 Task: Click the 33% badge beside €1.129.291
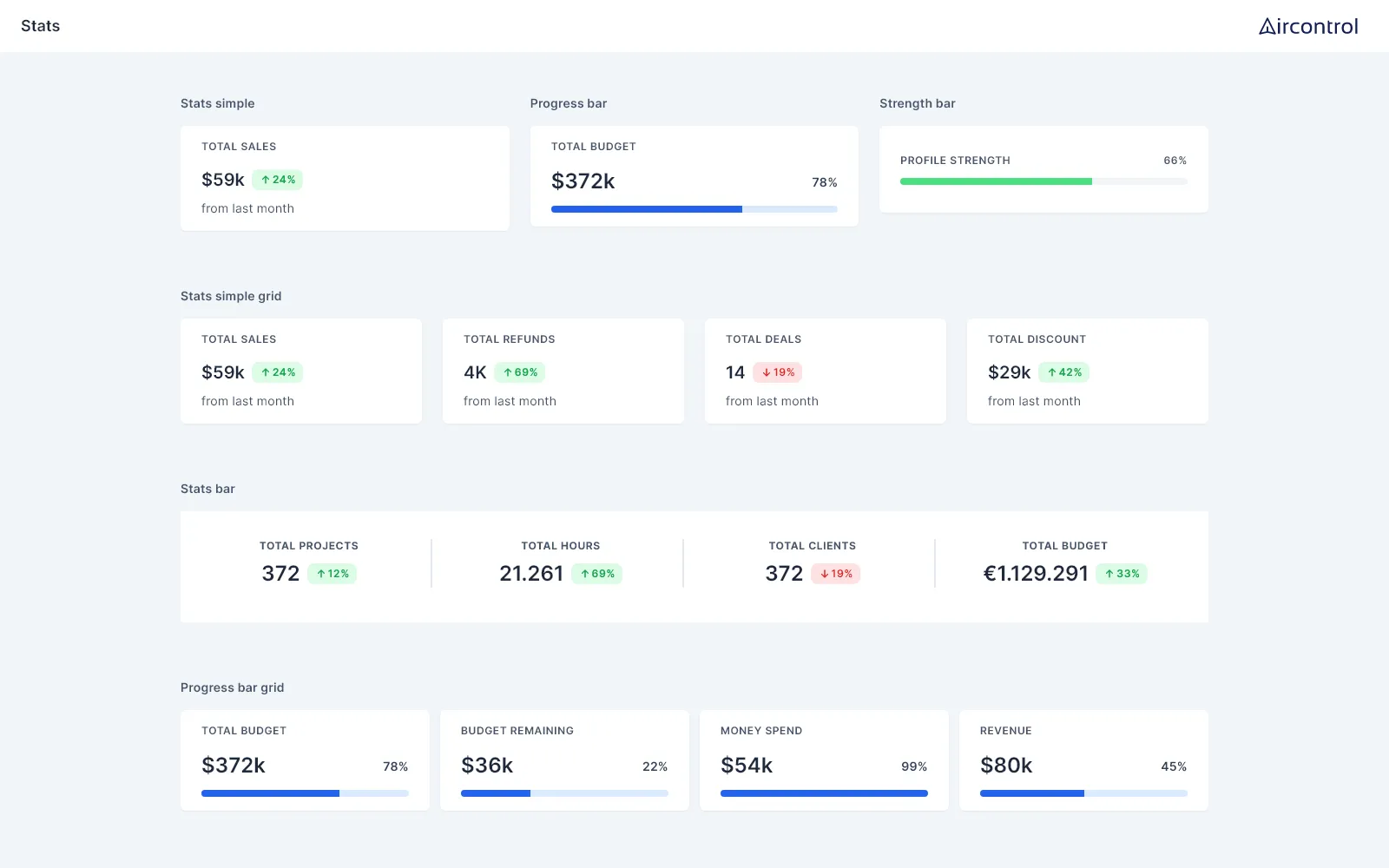point(1122,574)
